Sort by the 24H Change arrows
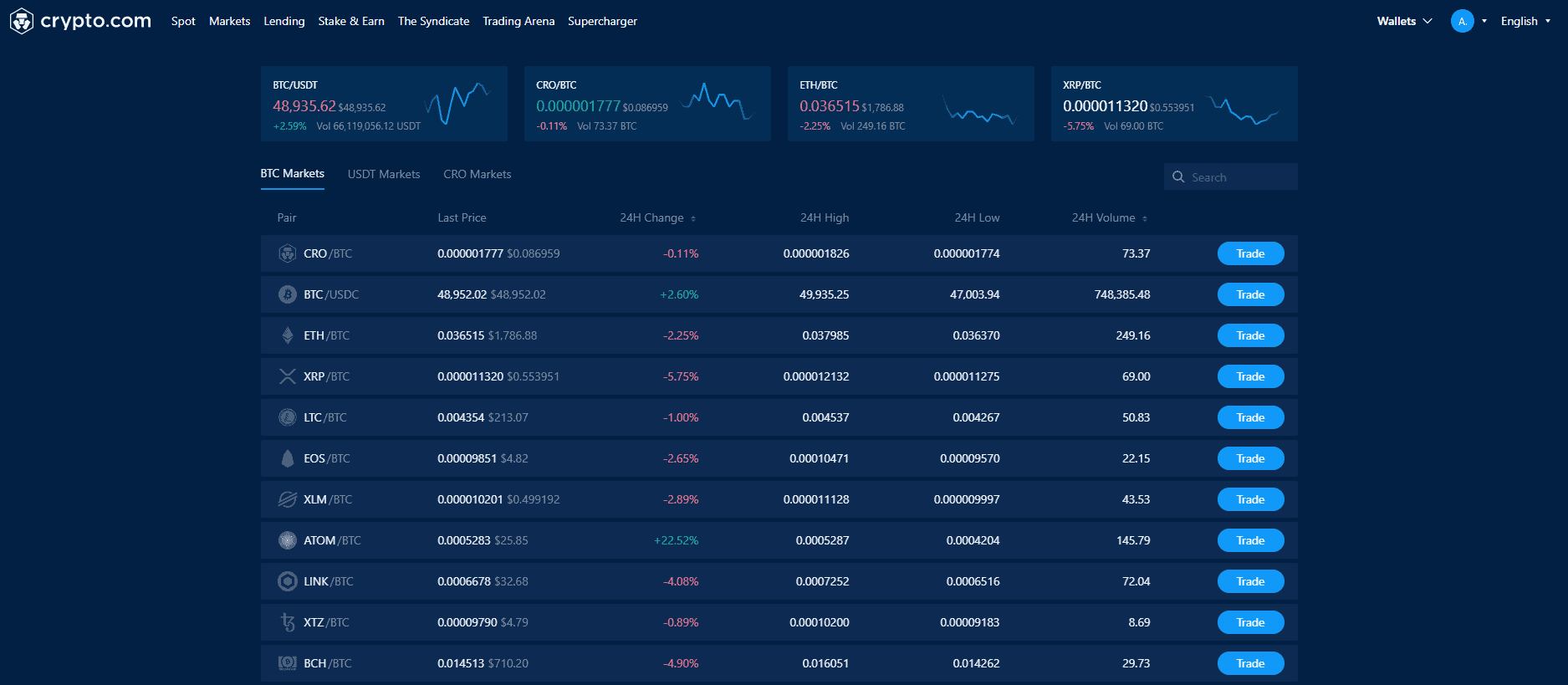This screenshot has height=685, width=1568. [693, 218]
